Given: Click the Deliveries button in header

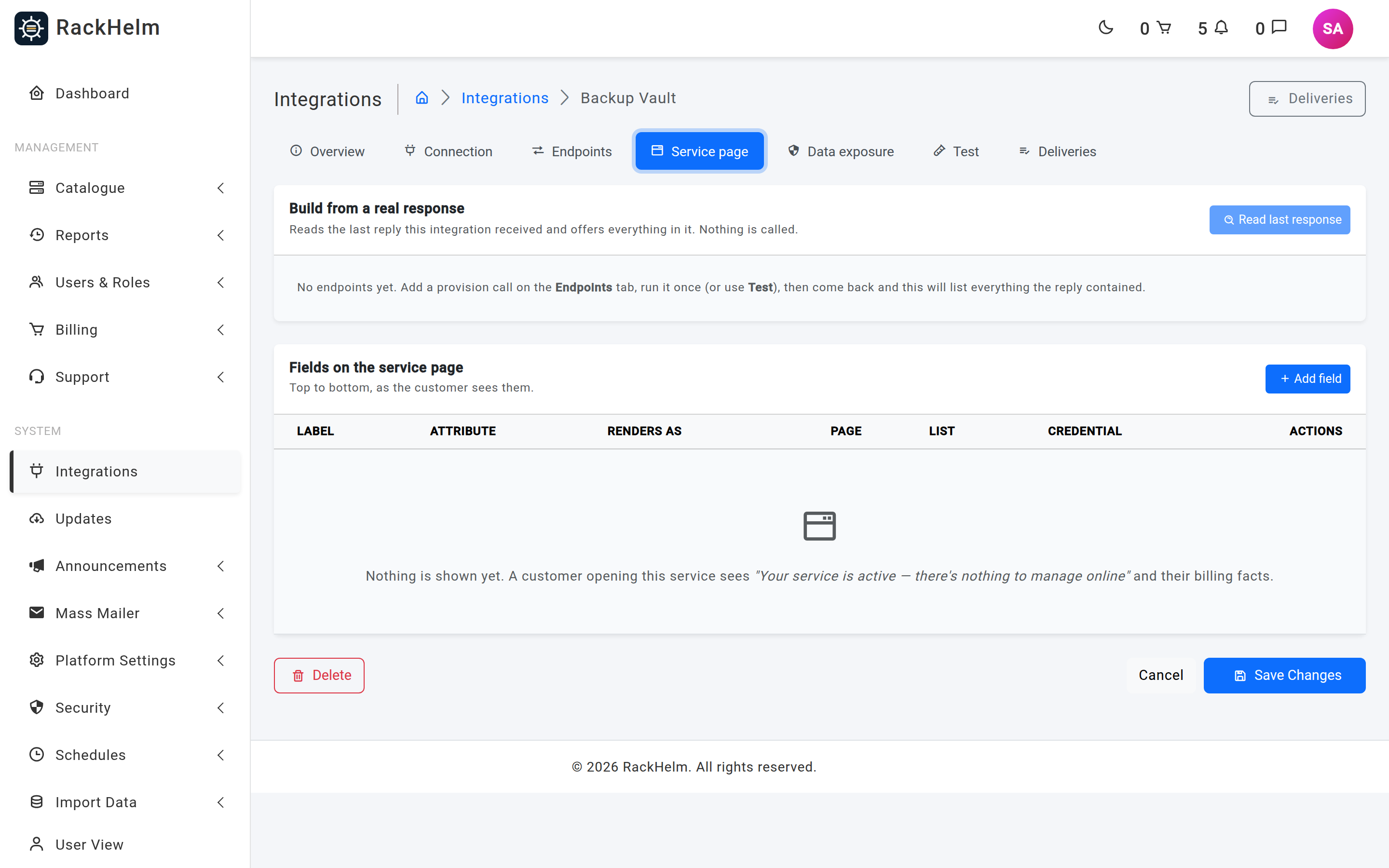Looking at the screenshot, I should click(x=1307, y=98).
